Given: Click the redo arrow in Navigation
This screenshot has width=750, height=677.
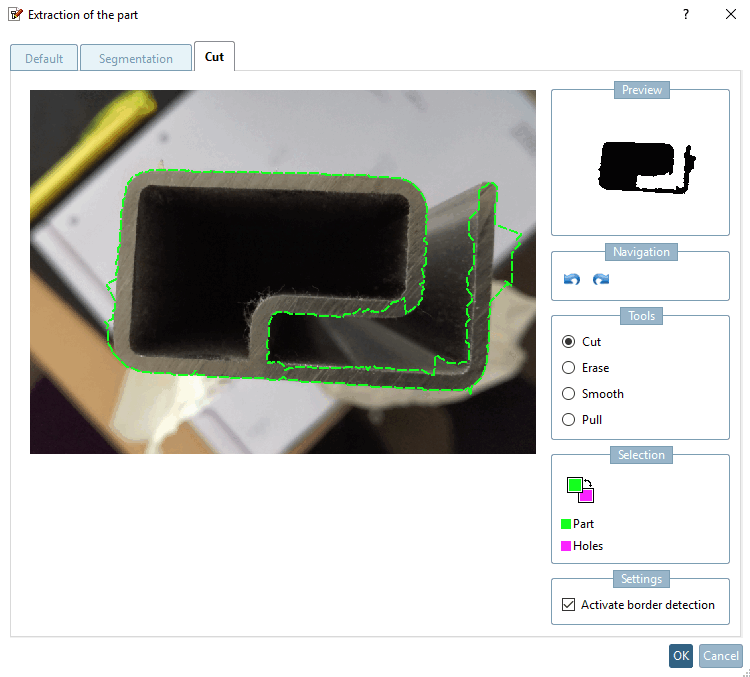Looking at the screenshot, I should pyautogui.click(x=601, y=279).
